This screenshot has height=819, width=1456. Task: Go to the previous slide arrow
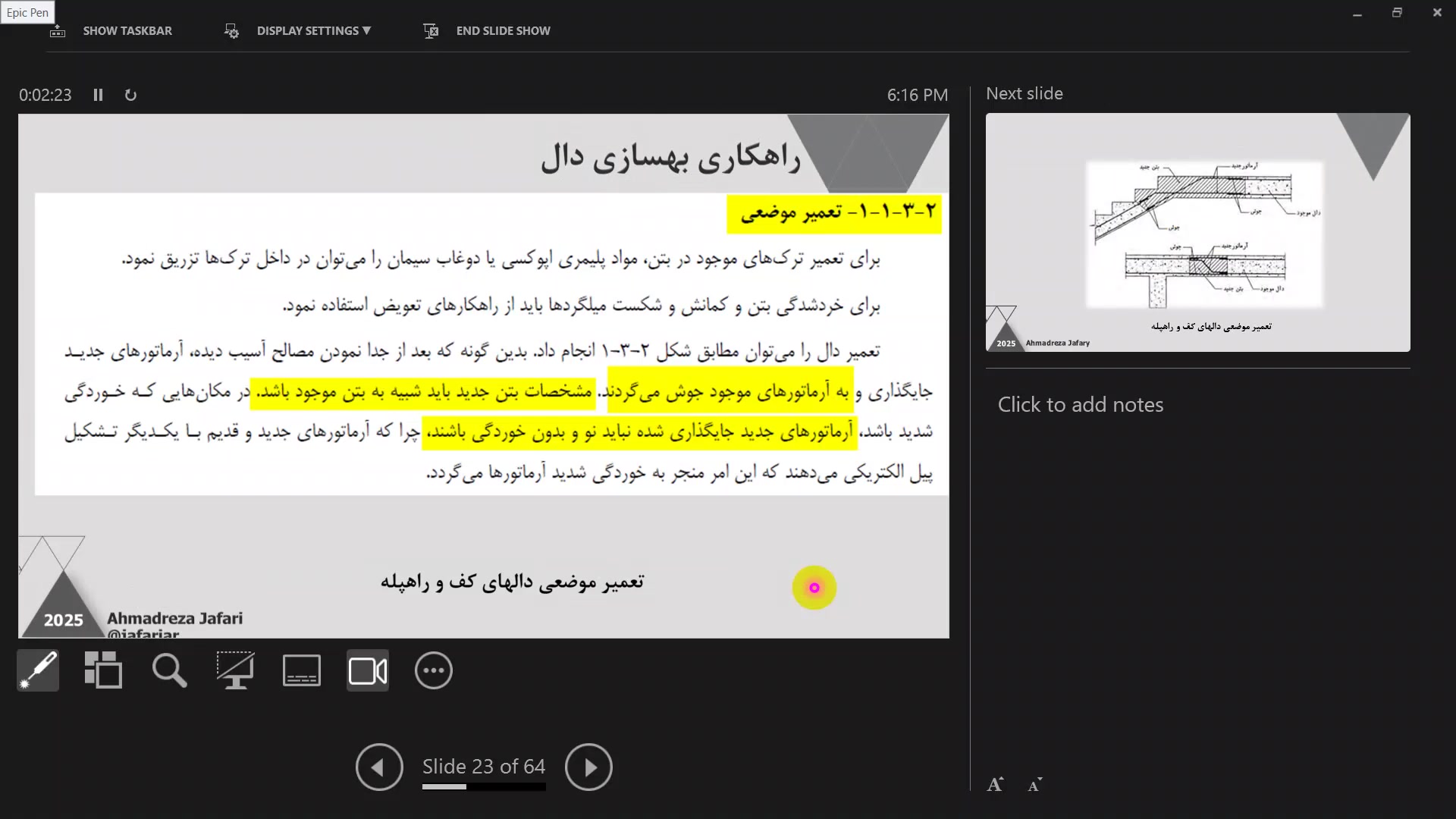click(x=379, y=767)
